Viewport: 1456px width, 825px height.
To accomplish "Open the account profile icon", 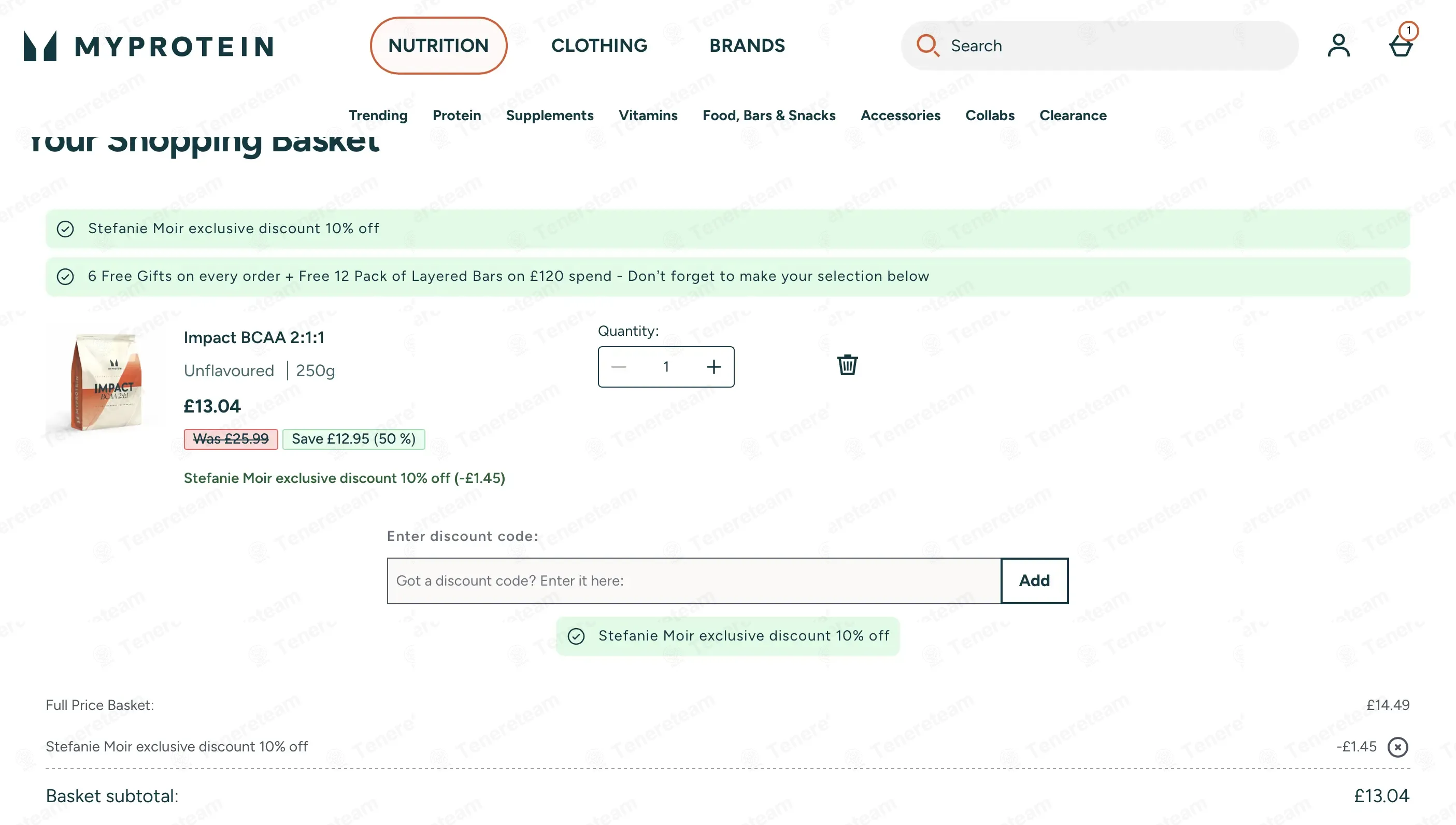I will [x=1339, y=45].
